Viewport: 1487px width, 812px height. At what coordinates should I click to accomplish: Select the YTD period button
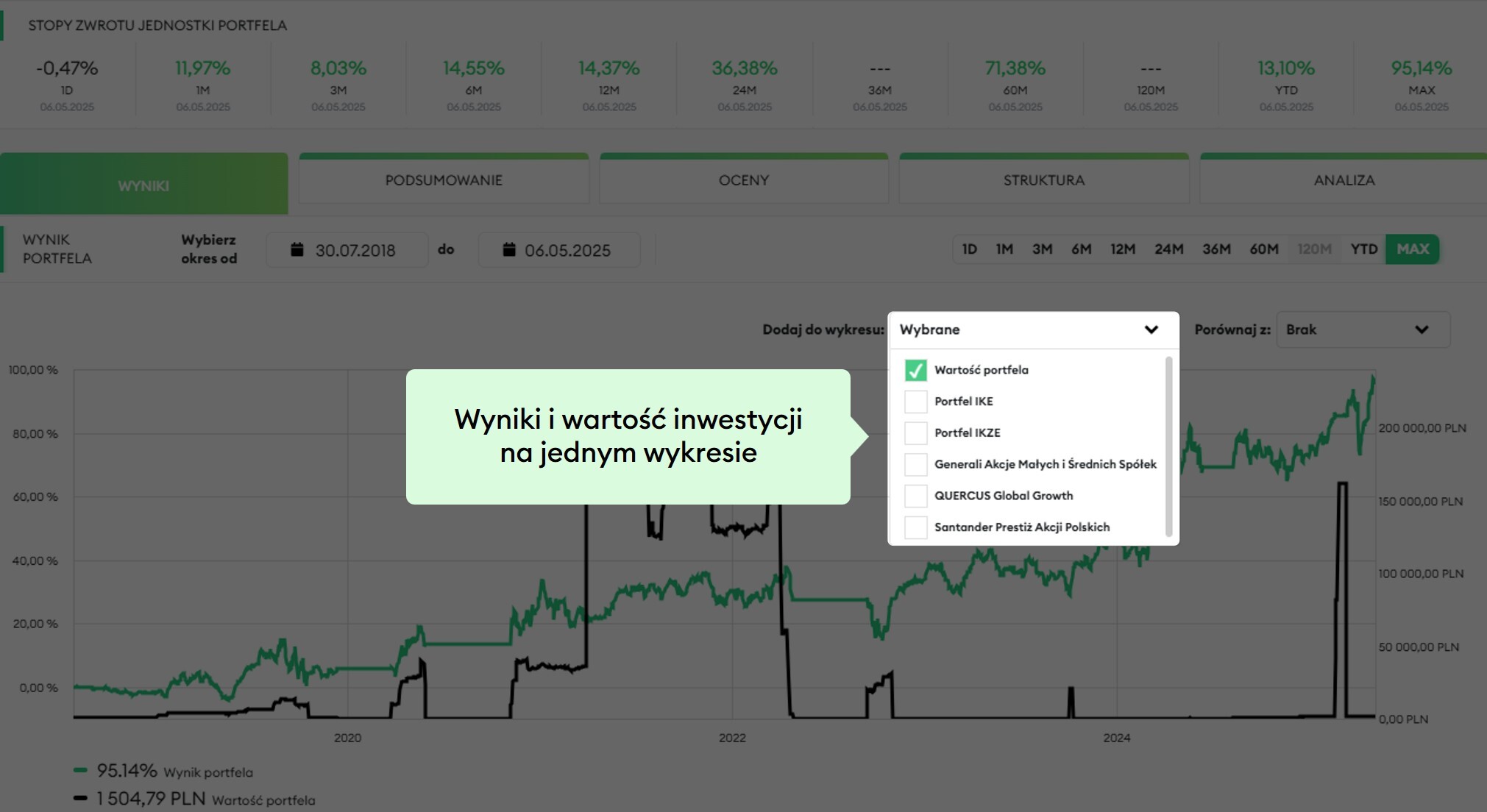click(1363, 249)
